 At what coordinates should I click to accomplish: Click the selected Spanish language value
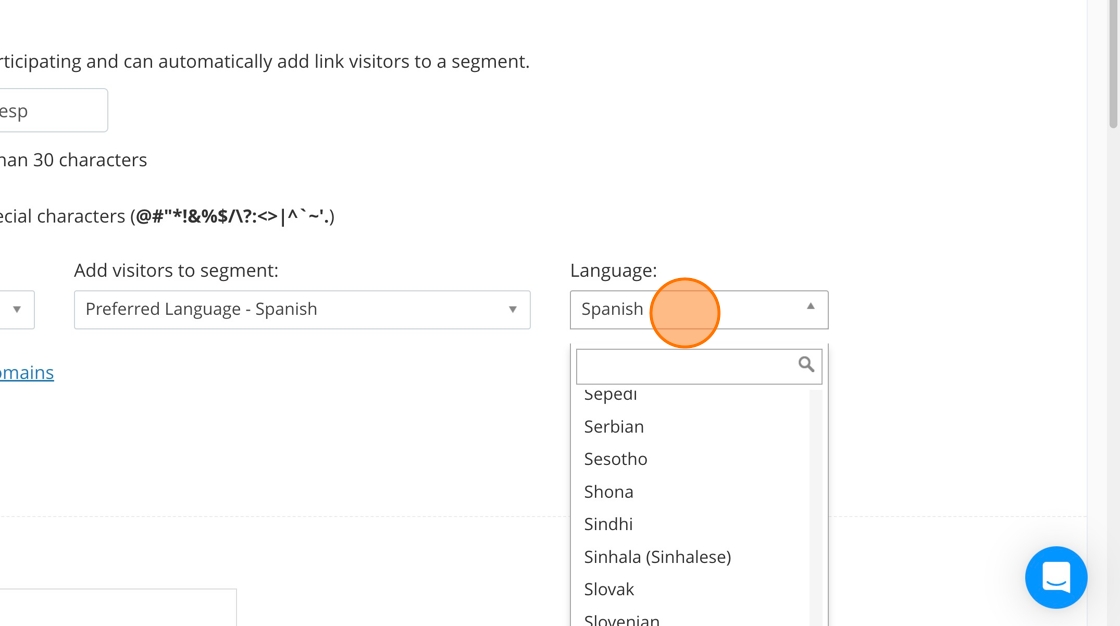[612, 310]
